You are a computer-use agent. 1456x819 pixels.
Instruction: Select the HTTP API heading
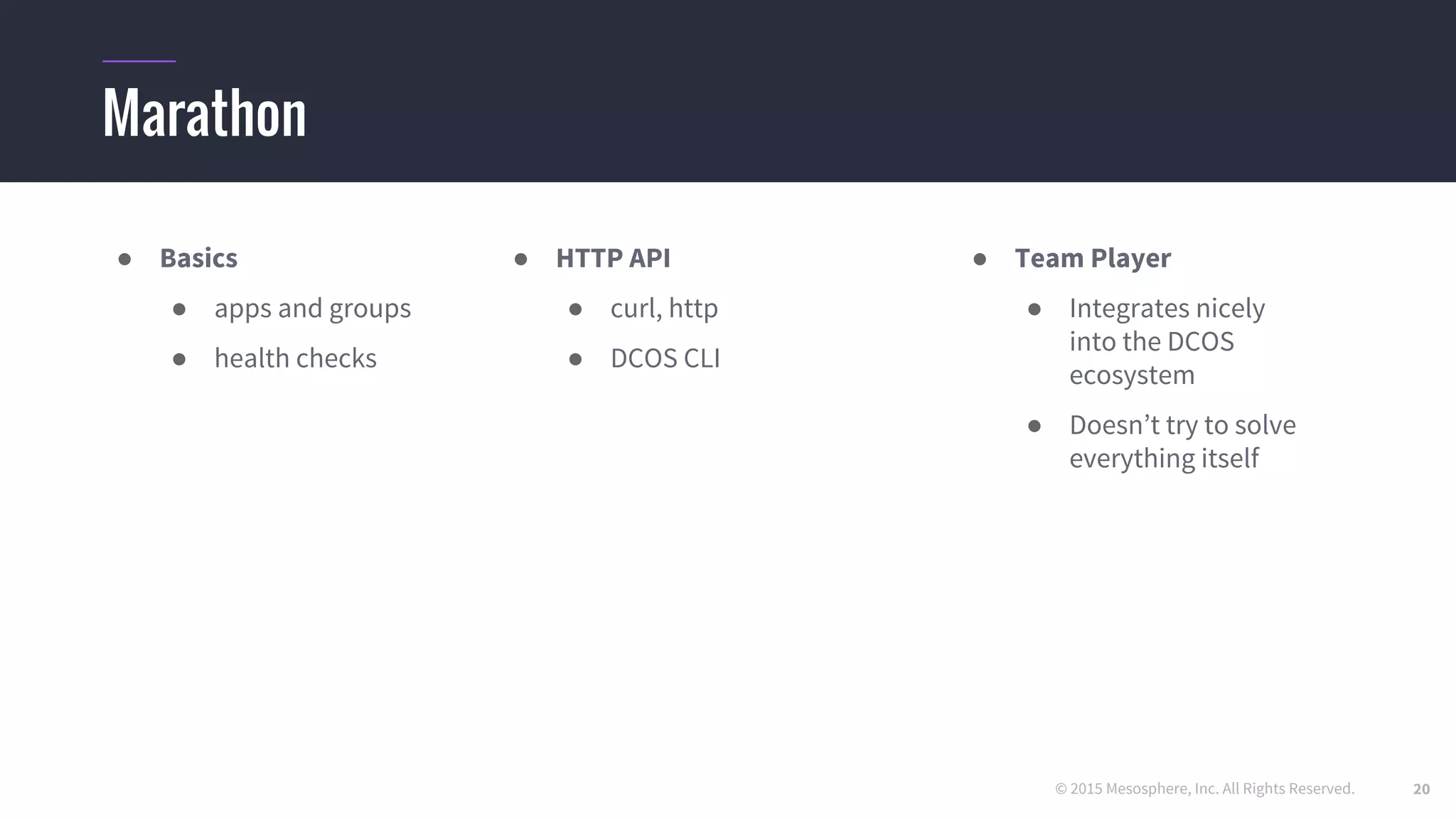pyautogui.click(x=613, y=258)
